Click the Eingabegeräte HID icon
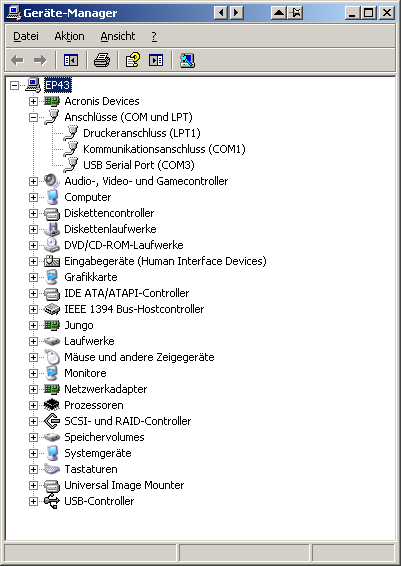Screen dimensions: 401x566 (x=52, y=261)
